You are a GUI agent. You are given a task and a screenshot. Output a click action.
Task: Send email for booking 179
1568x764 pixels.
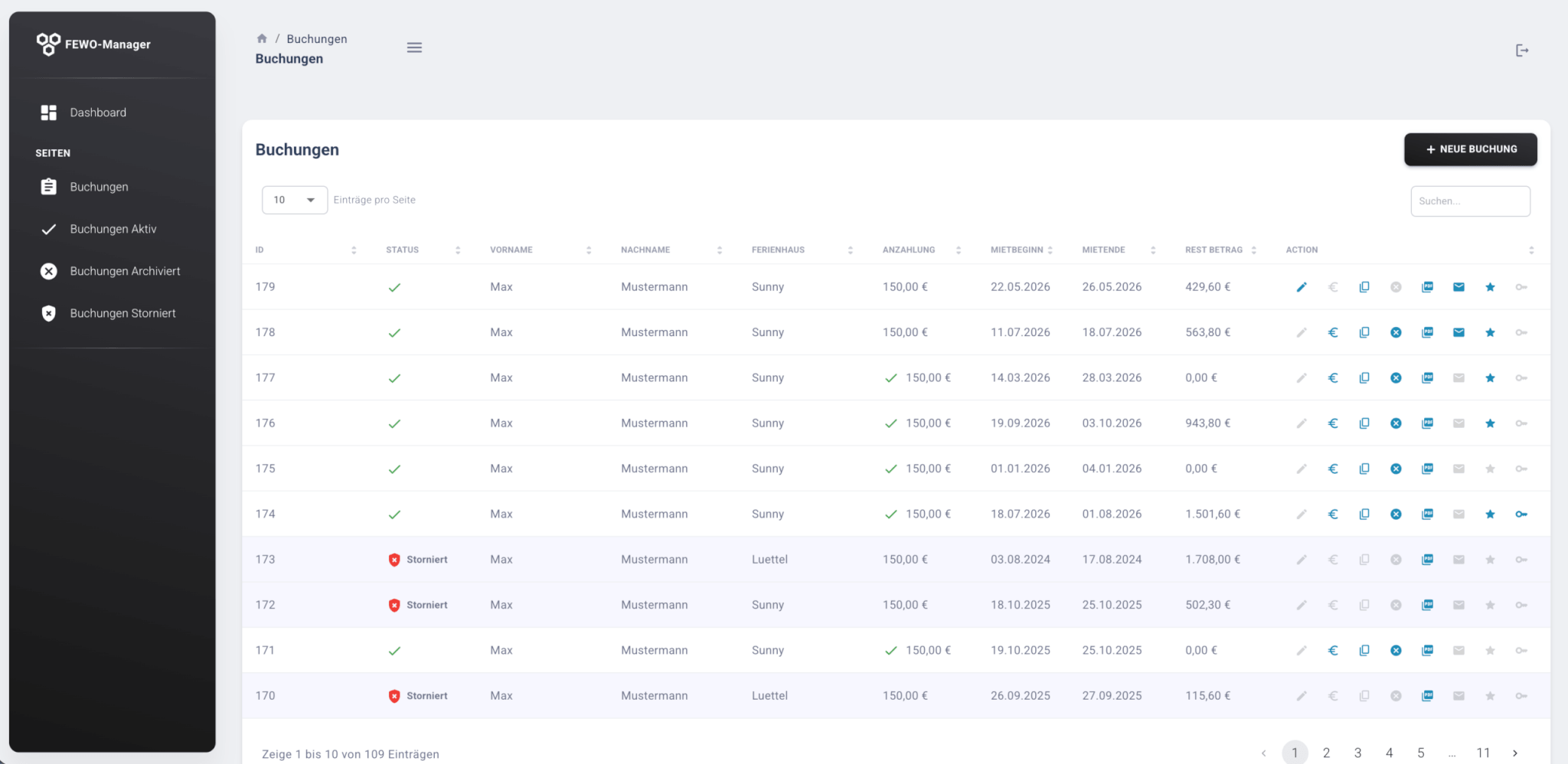click(1459, 287)
